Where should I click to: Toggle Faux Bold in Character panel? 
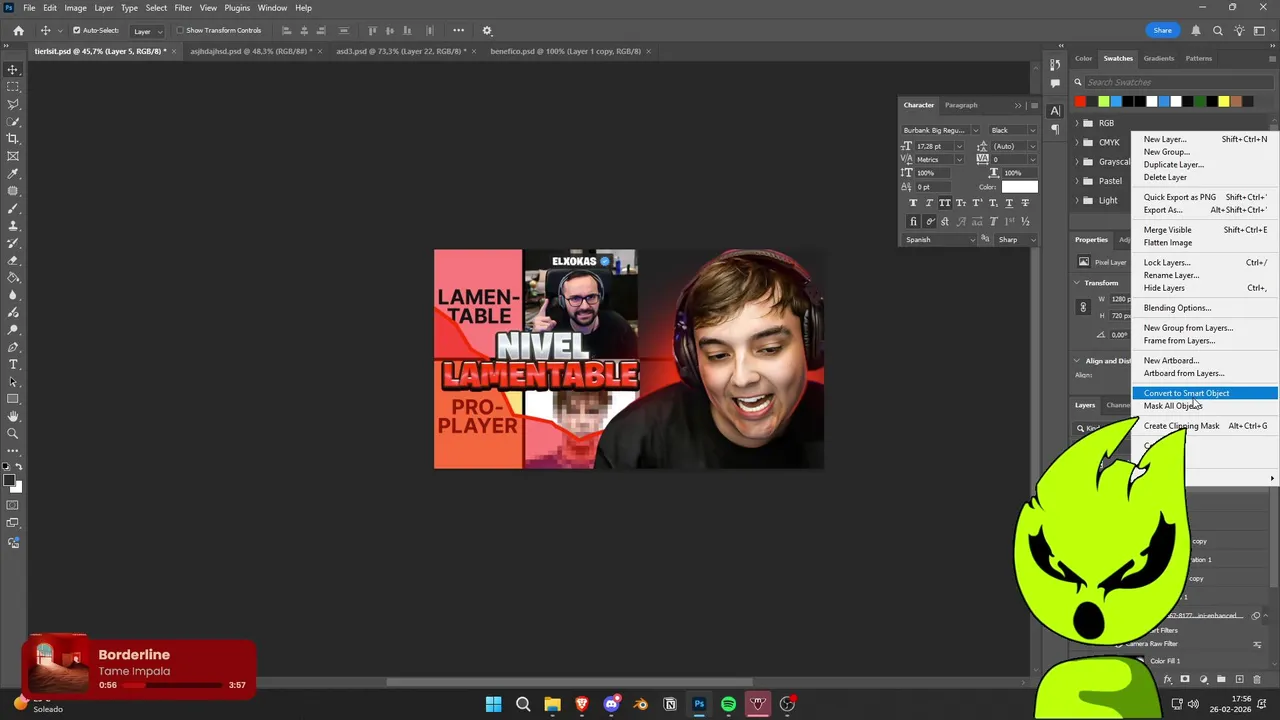point(913,203)
